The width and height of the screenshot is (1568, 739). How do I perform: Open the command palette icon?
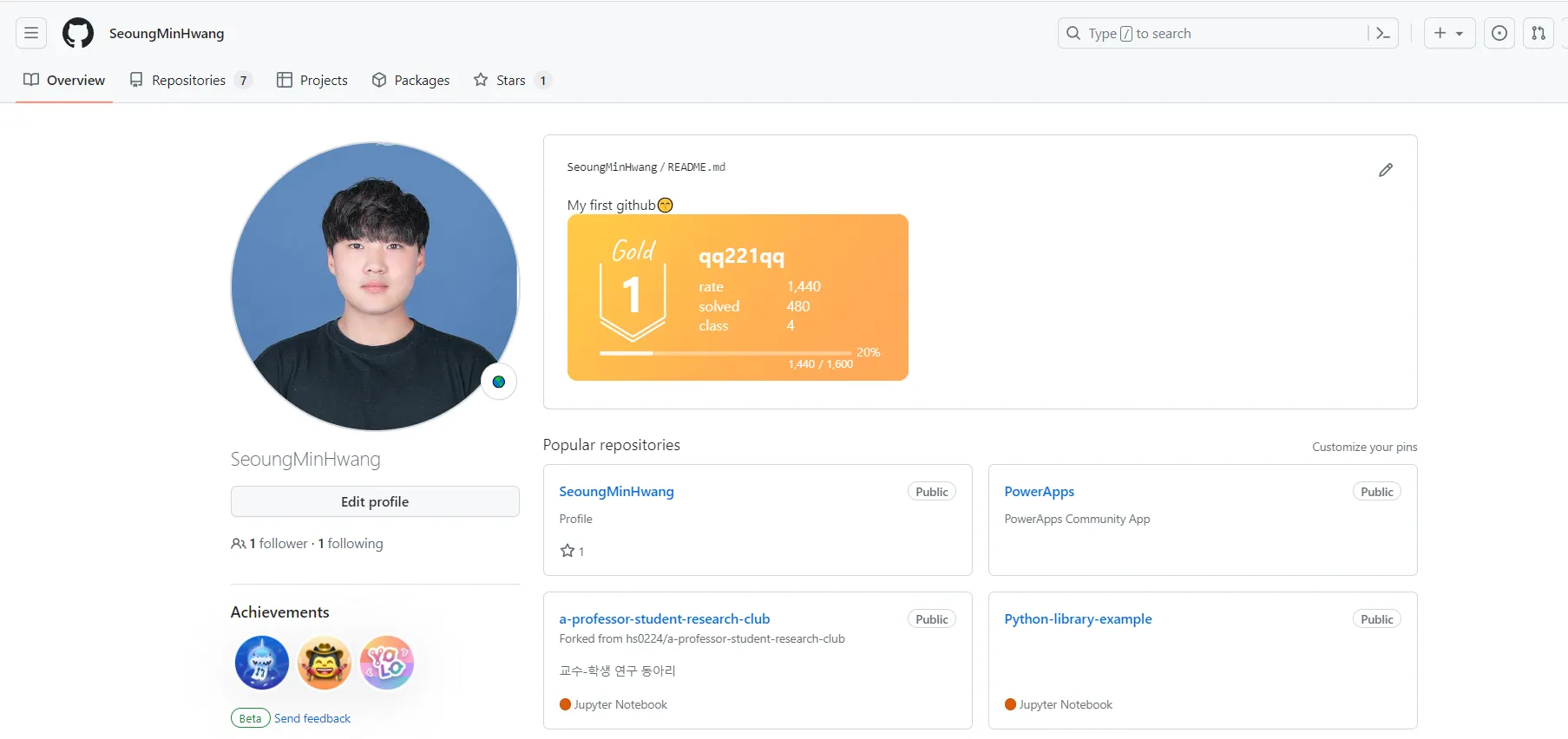coord(1383,33)
